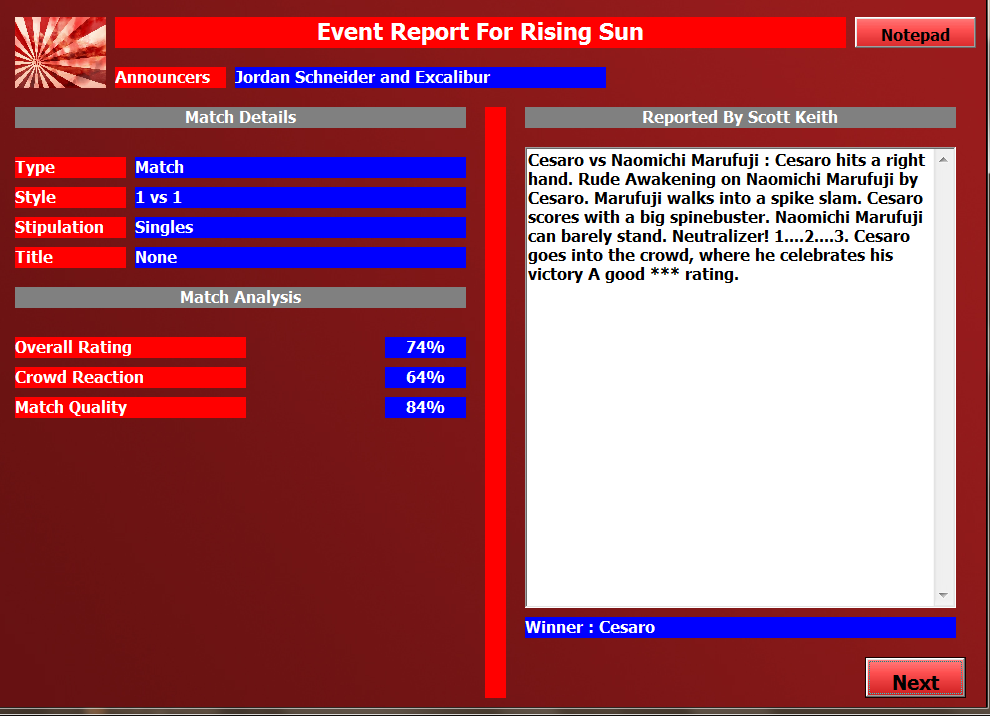Open the Notepad button
The width and height of the screenshot is (990, 716).
915,33
